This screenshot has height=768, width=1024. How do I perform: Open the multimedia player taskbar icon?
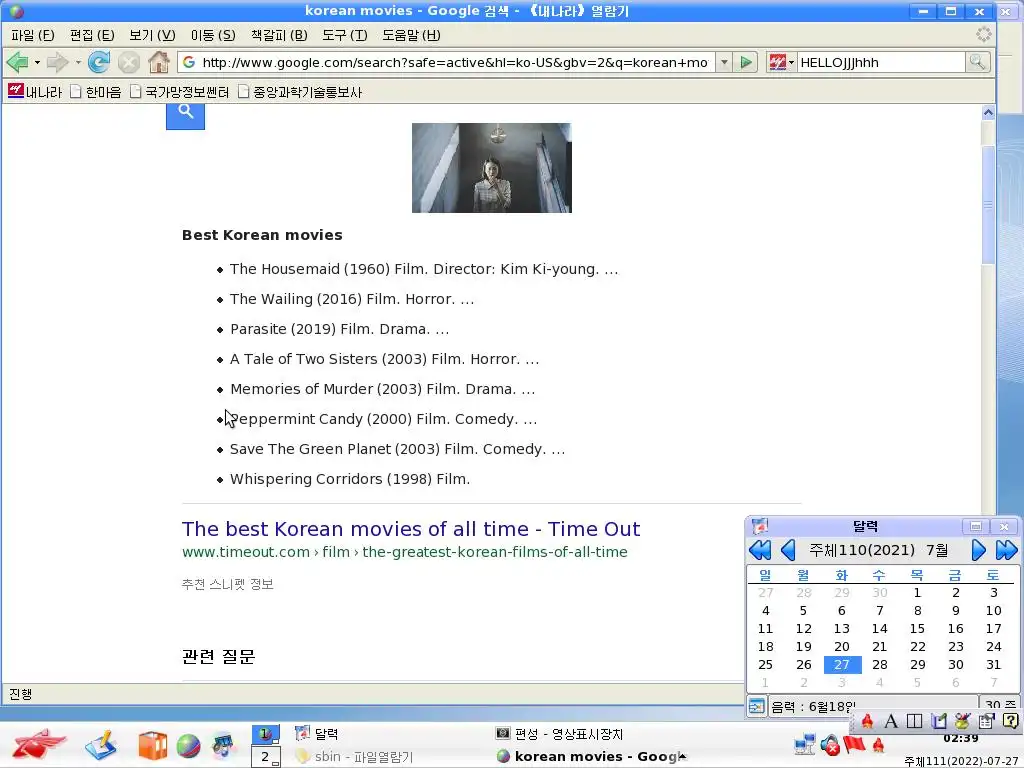coord(223,746)
